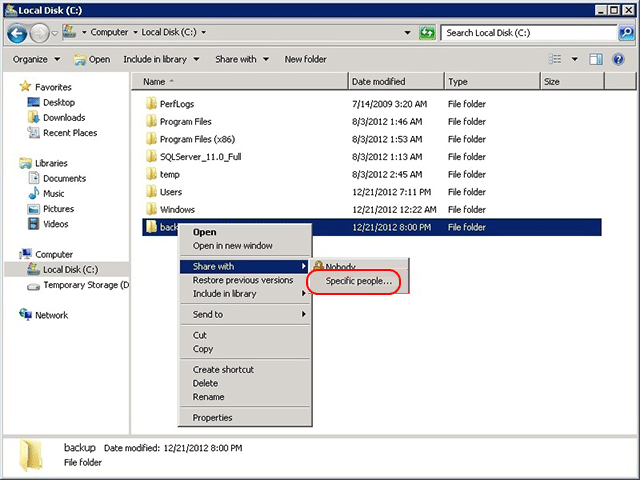Sort by the Size column header
640x480 pixels.
tap(572, 81)
